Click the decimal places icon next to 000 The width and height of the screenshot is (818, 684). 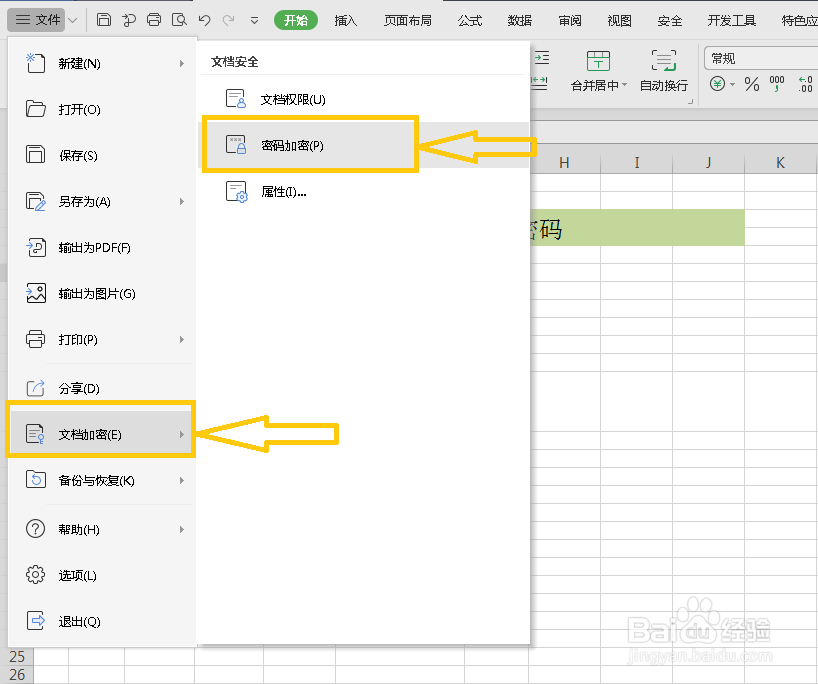805,83
